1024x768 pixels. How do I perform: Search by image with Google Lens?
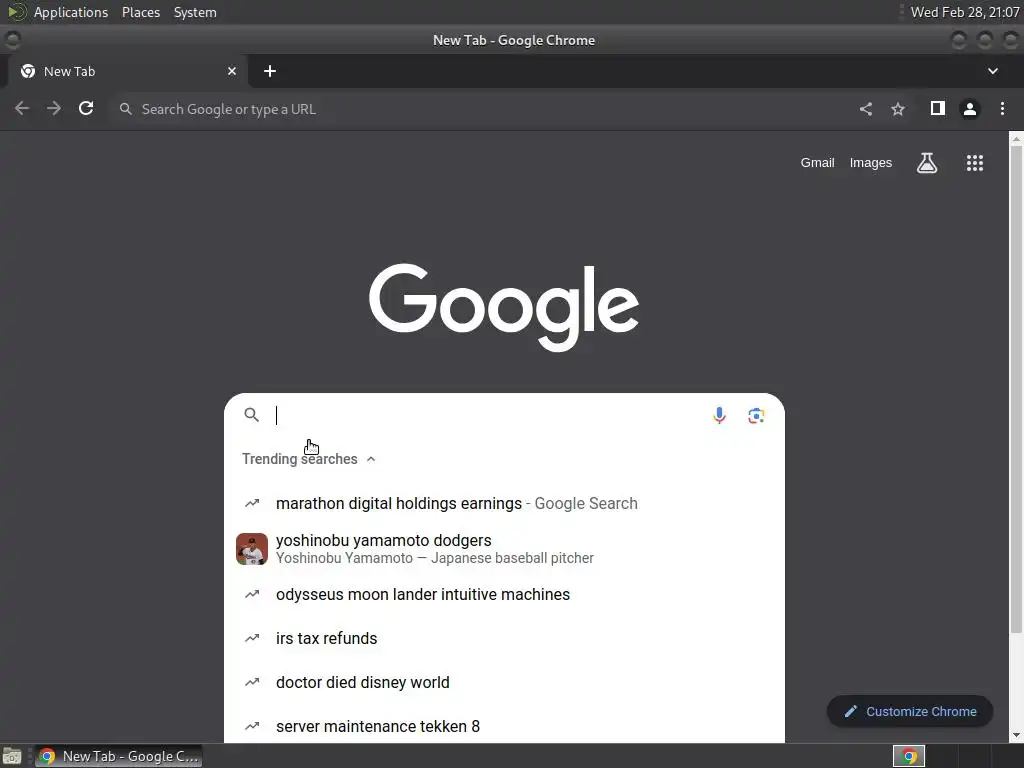coord(756,415)
